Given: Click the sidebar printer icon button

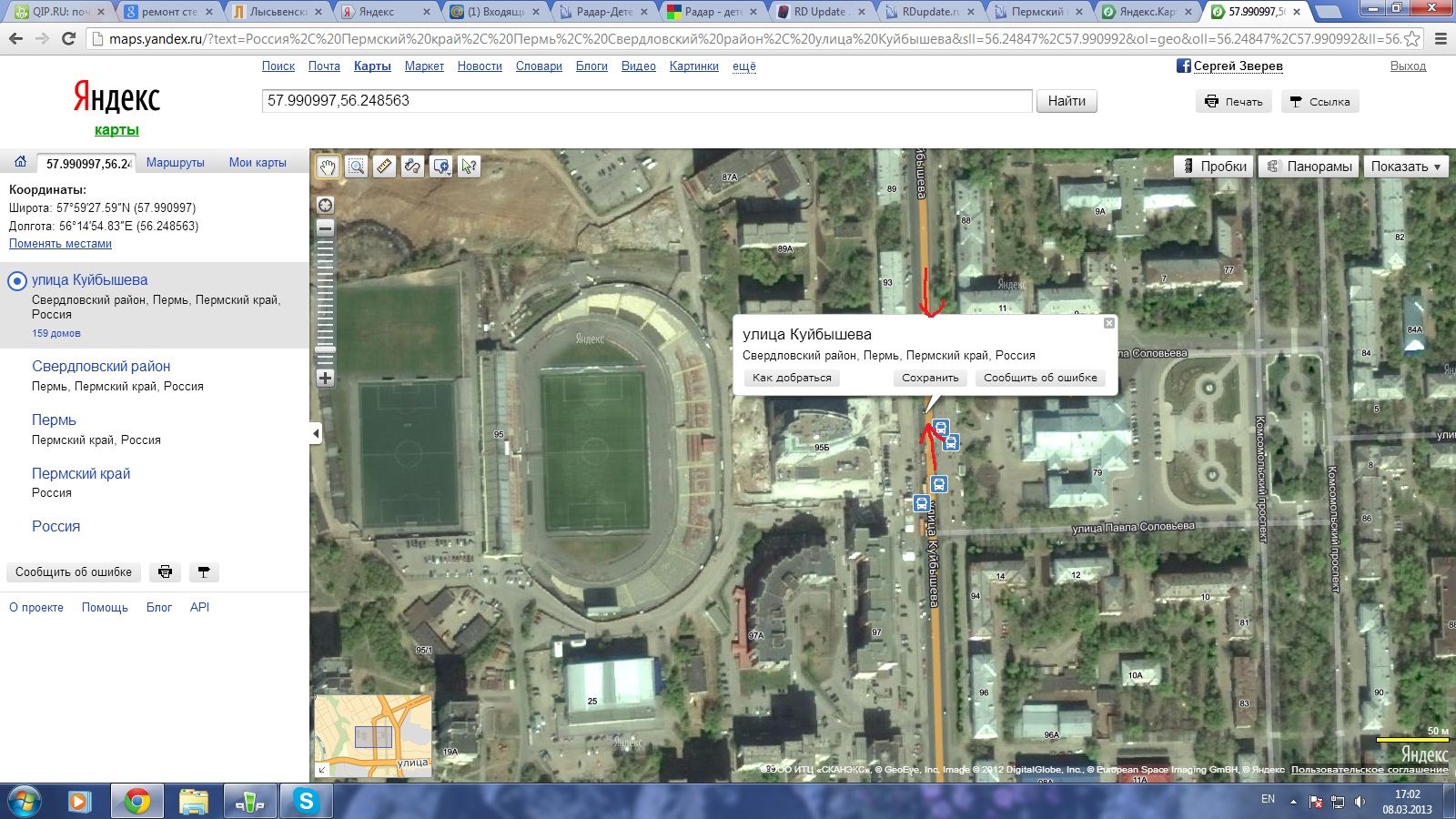Looking at the screenshot, I should [x=165, y=572].
